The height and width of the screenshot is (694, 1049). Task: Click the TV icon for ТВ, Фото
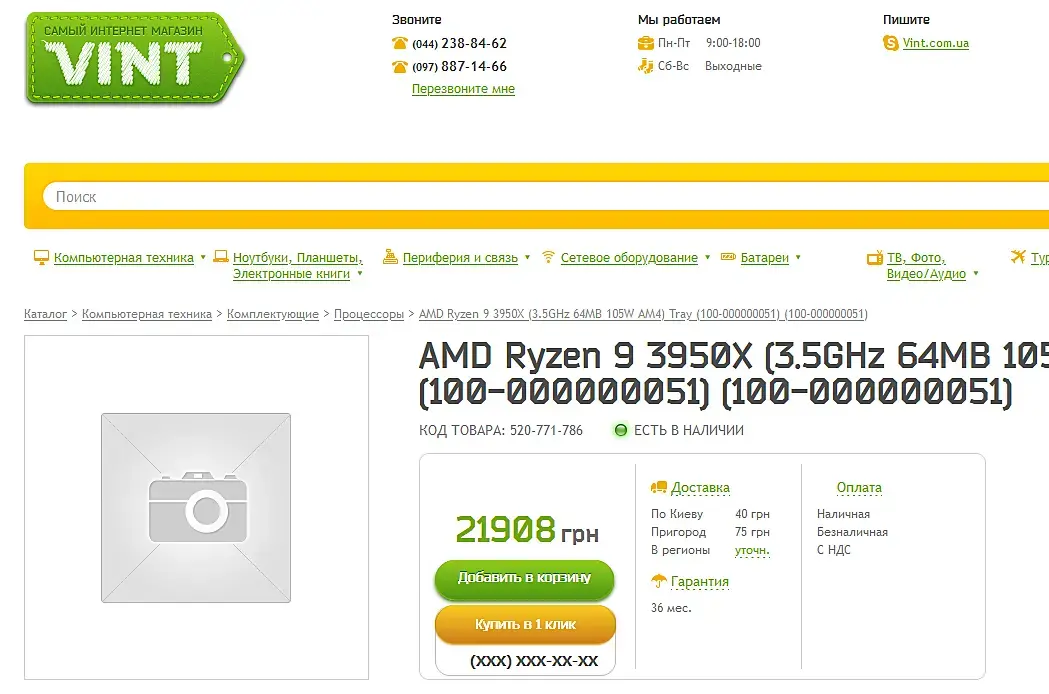pos(874,258)
